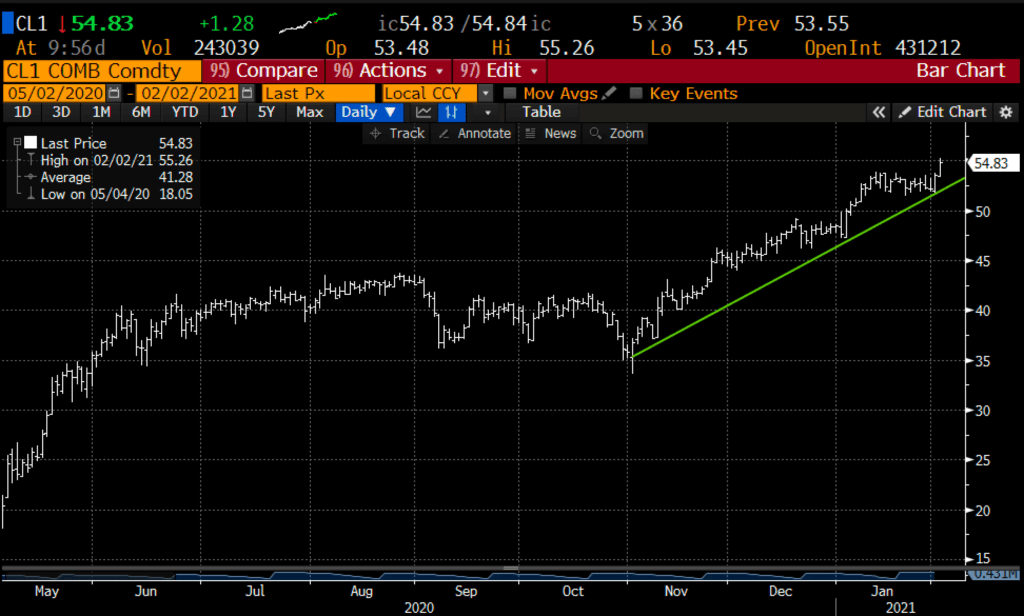Switch to YTD time range
The width and height of the screenshot is (1024, 616).
pyautogui.click(x=184, y=112)
